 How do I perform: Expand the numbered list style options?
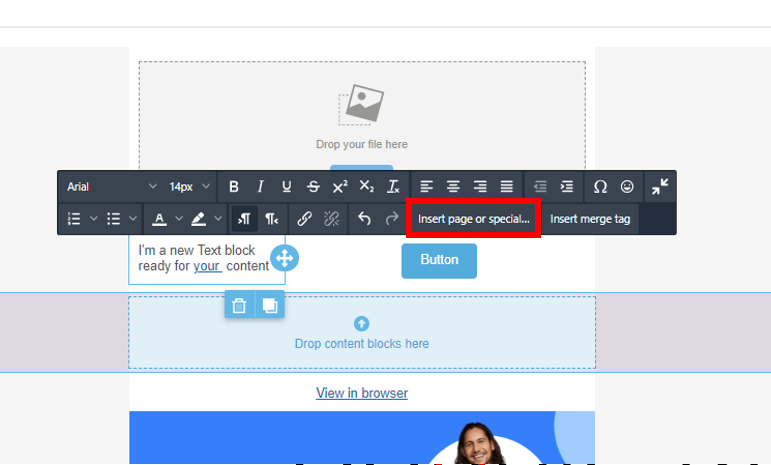click(94, 219)
